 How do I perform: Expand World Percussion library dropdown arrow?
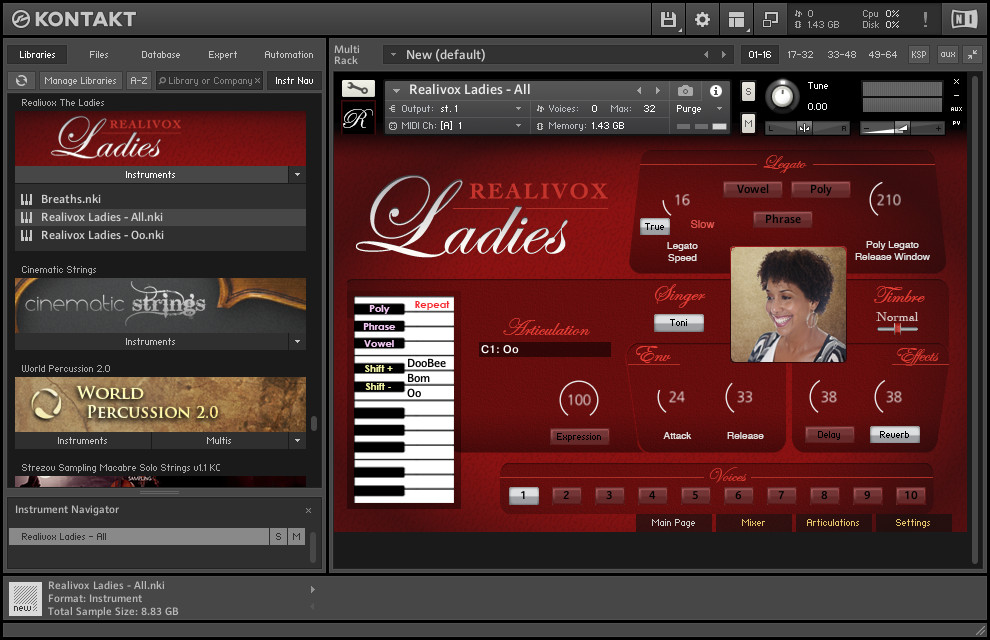coord(297,441)
